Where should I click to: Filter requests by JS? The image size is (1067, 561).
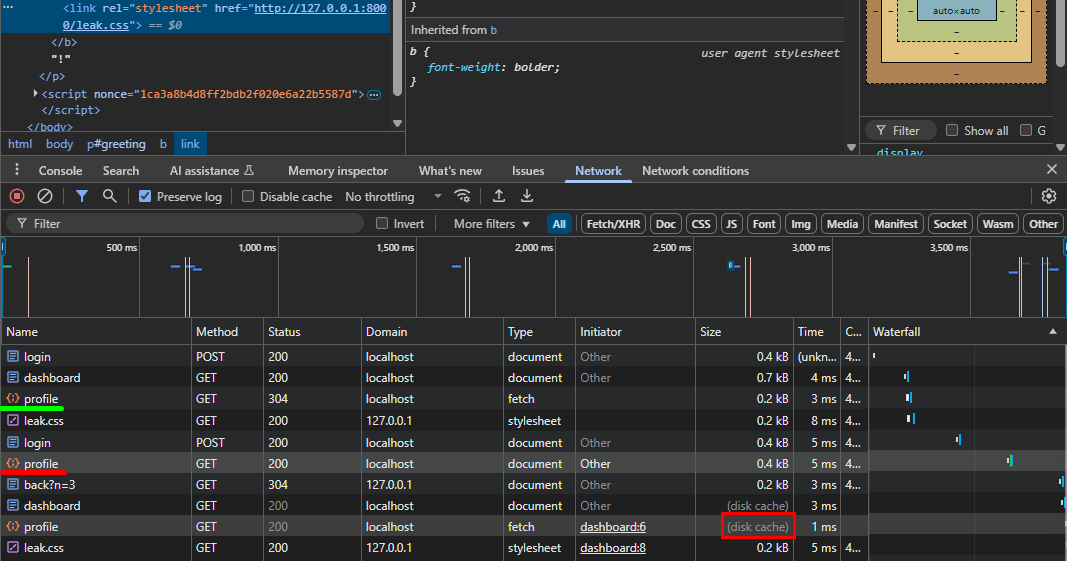pos(732,224)
